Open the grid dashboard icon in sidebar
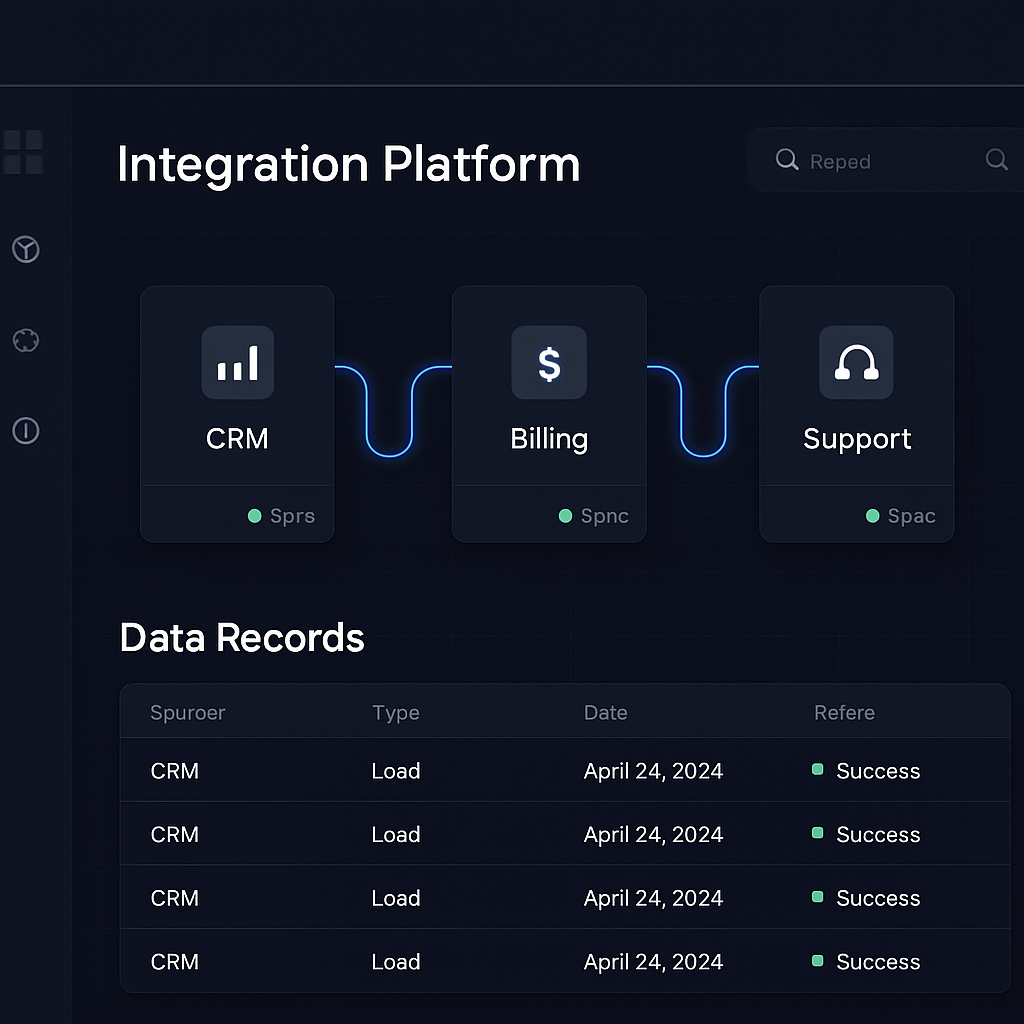 [24, 152]
